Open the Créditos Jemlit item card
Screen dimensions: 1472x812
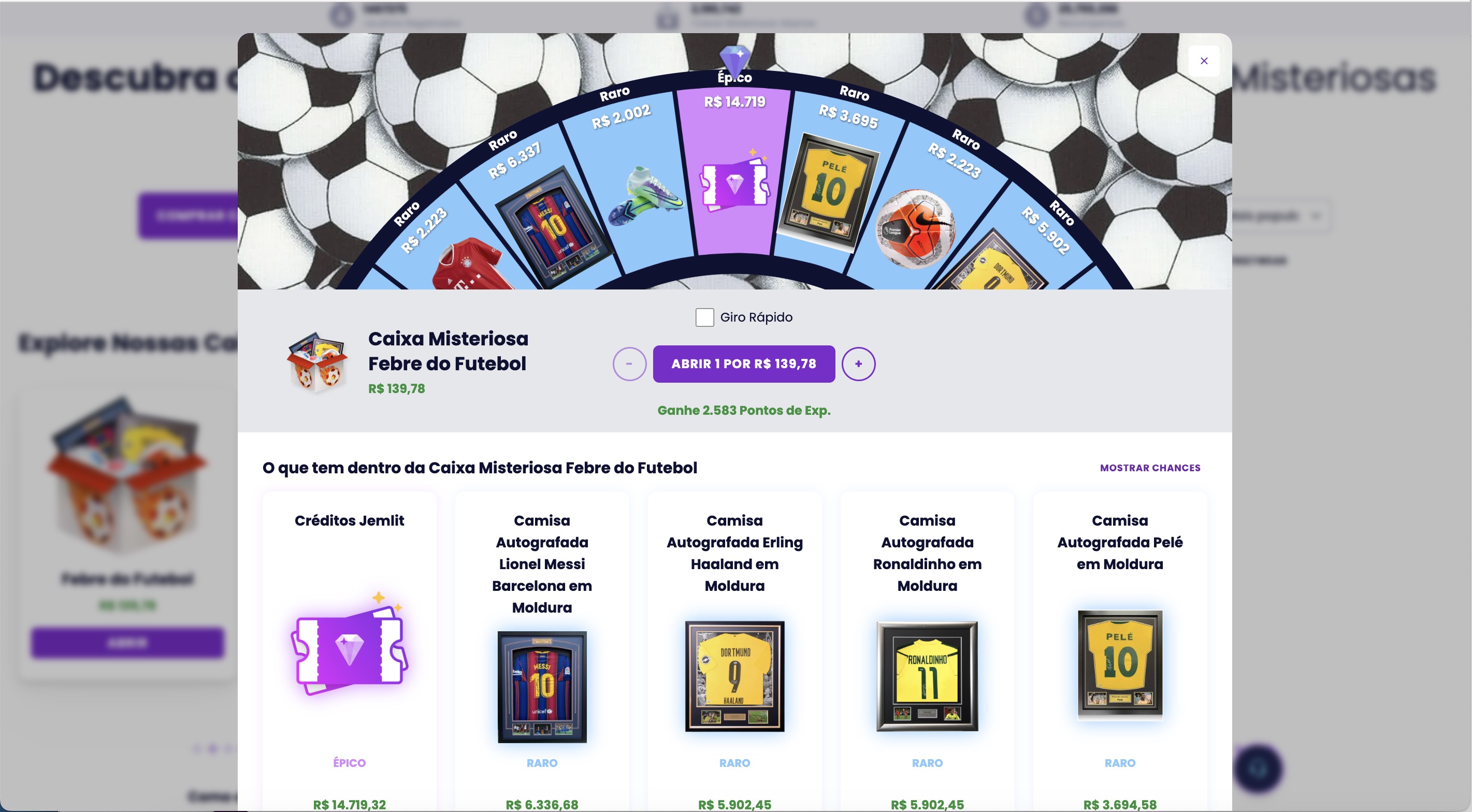pos(349,651)
